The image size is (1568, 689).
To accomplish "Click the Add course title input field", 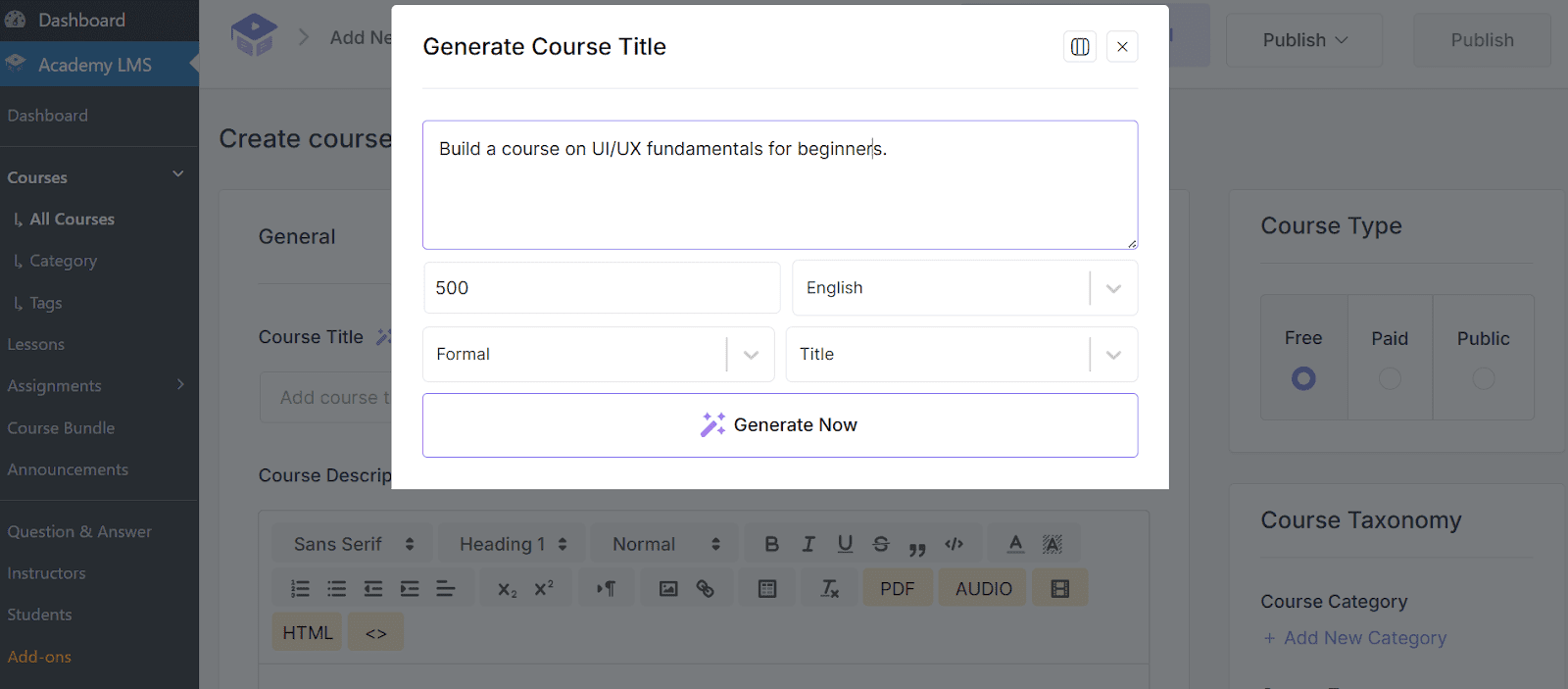I will pos(325,398).
